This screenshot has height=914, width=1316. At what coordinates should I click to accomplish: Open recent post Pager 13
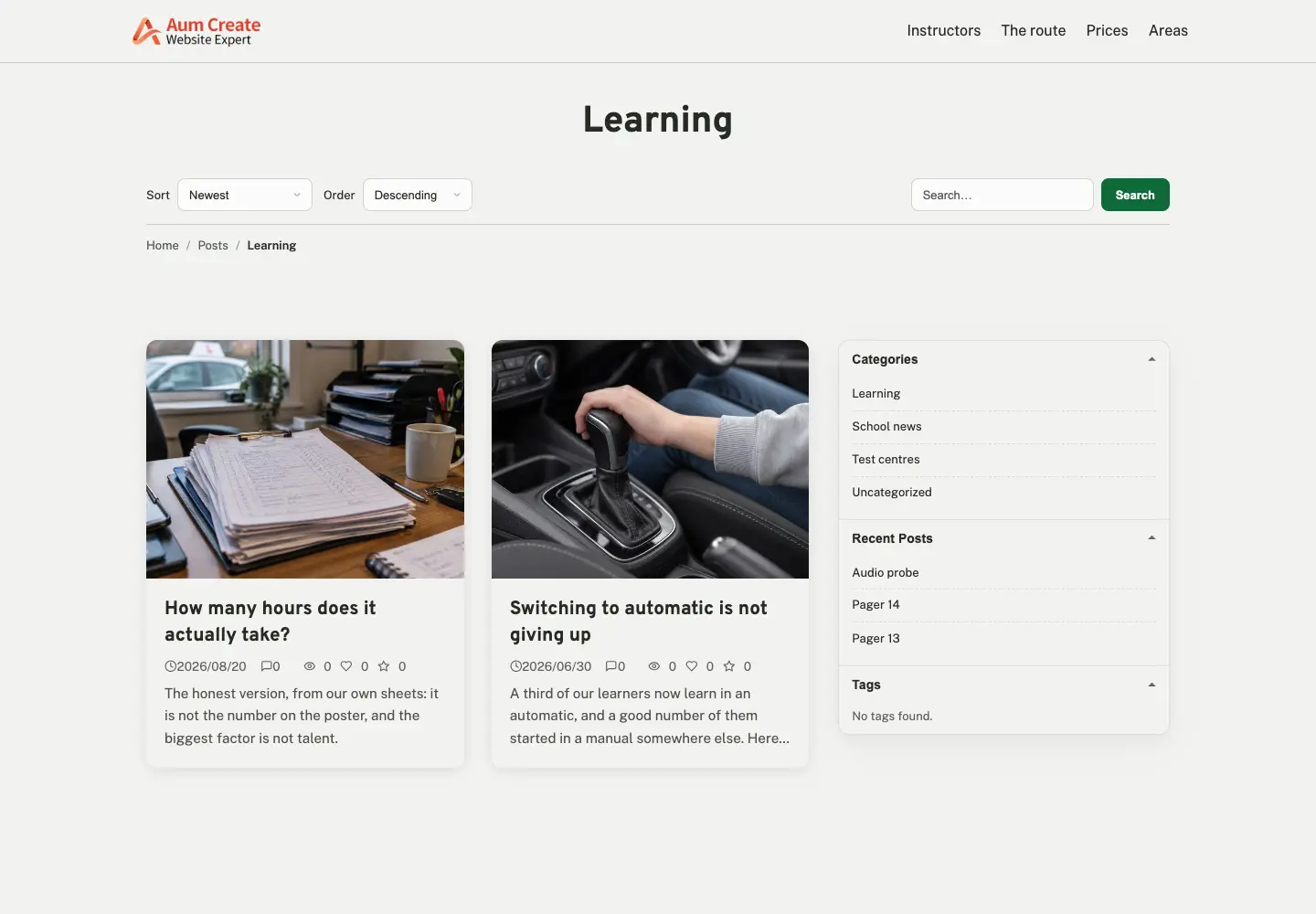click(876, 639)
